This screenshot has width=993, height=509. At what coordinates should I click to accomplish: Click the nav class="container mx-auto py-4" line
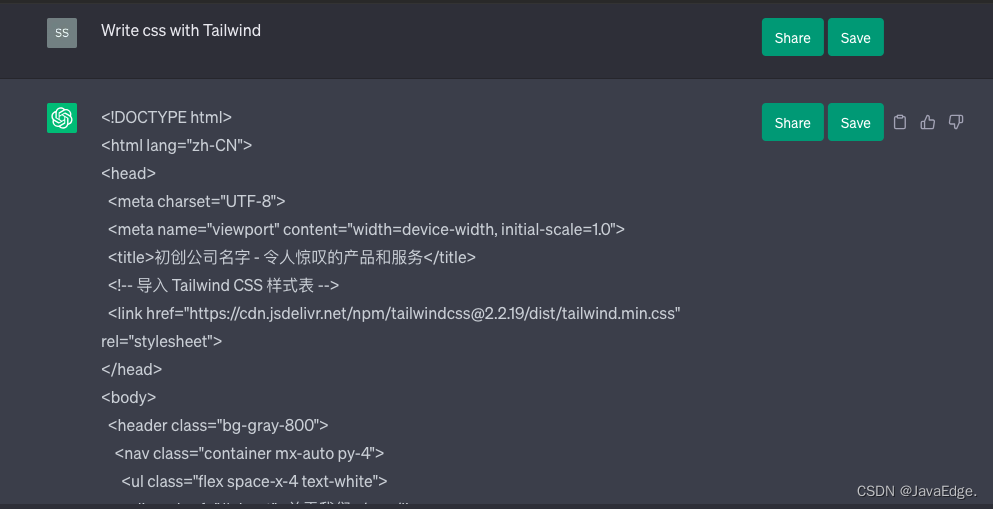pos(250,453)
